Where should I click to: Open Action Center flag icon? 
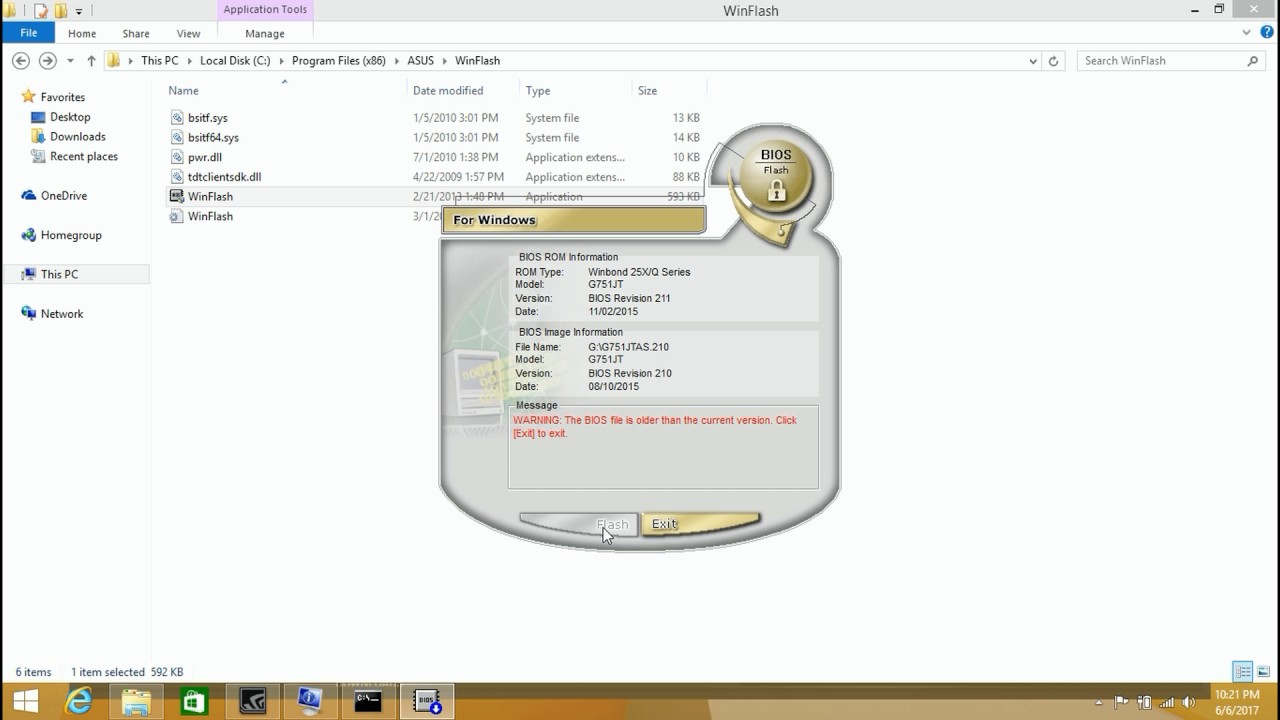tap(1121, 702)
